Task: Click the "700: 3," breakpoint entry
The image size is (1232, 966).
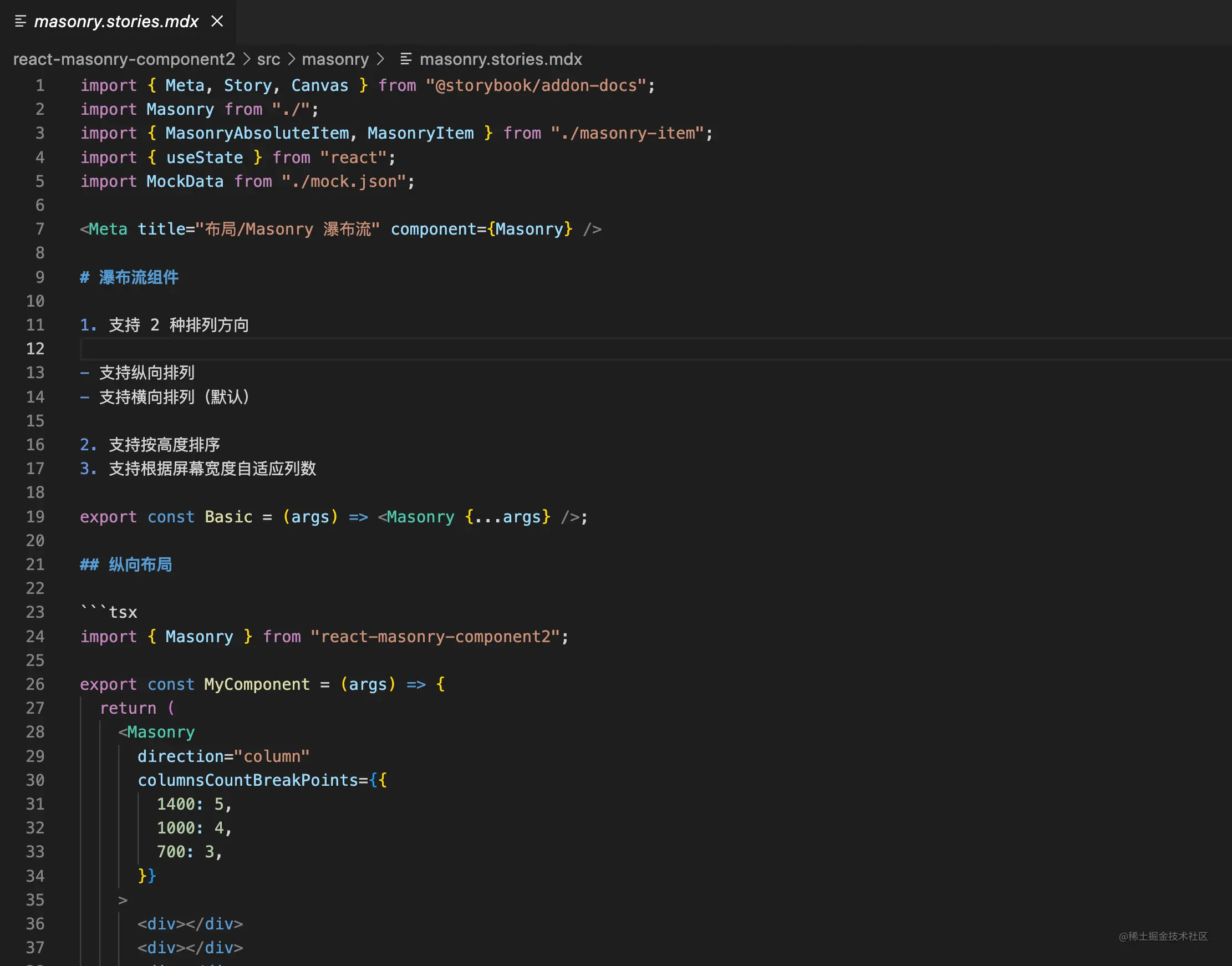Action: click(190, 852)
